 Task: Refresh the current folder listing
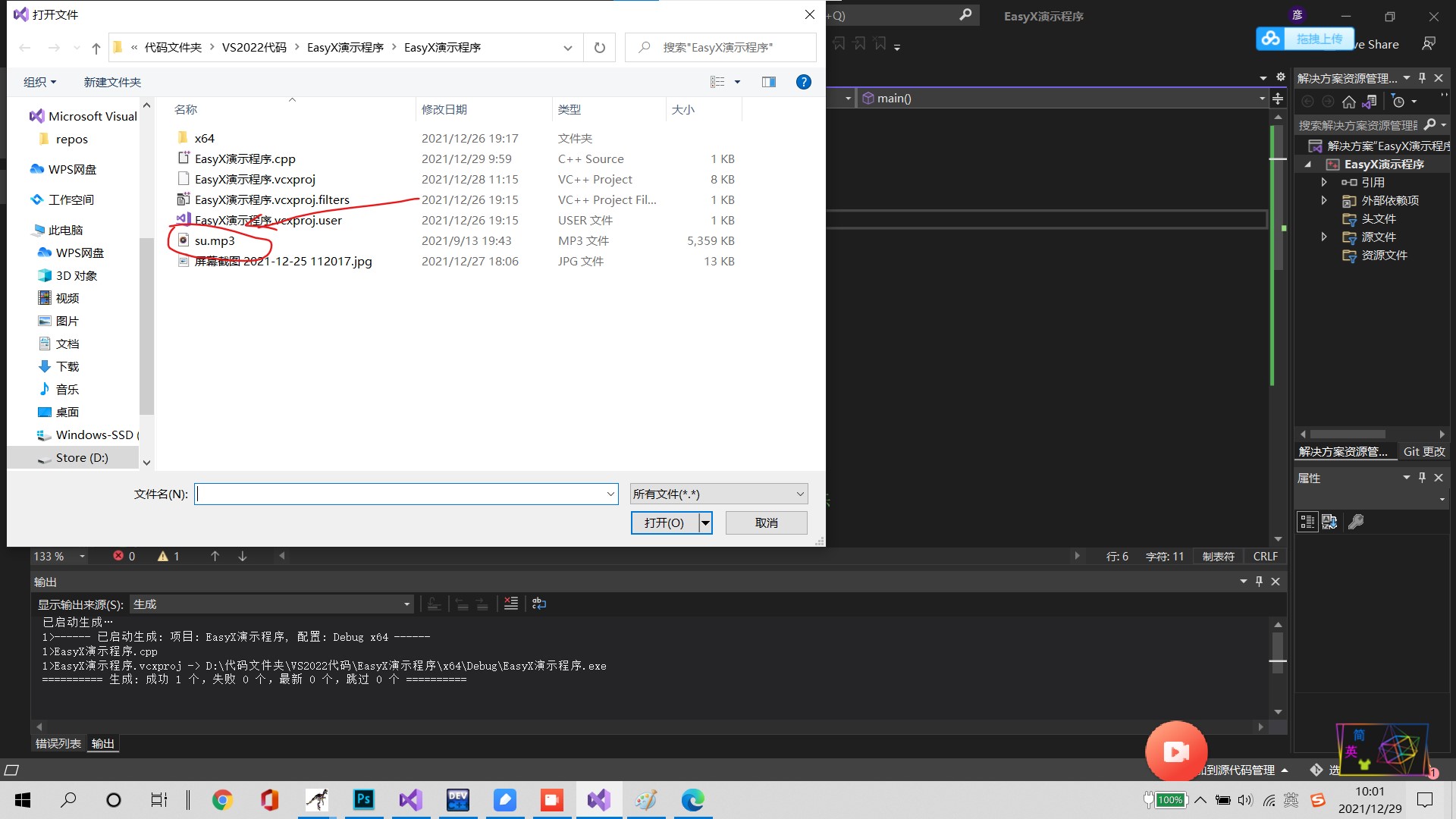[599, 48]
